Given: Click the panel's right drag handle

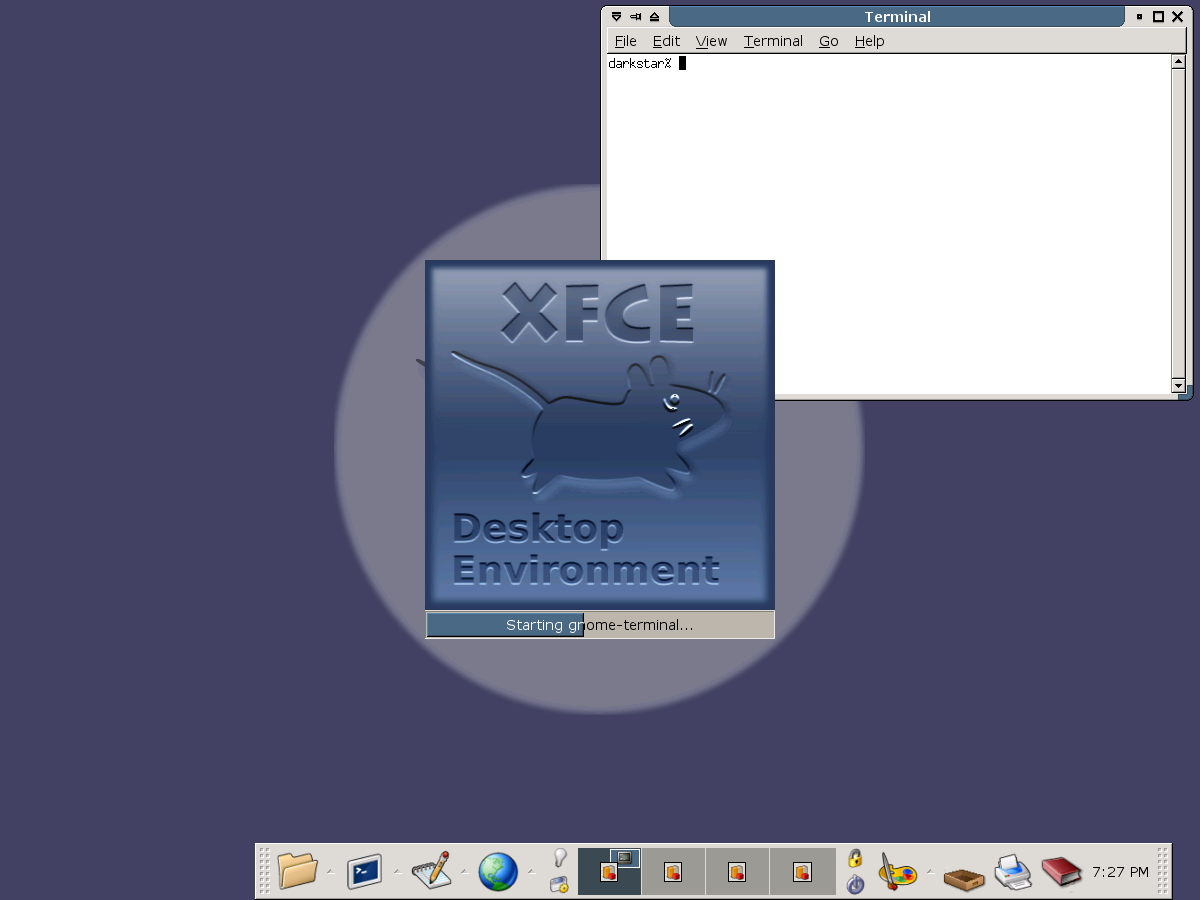Looking at the screenshot, I should tap(1163, 871).
